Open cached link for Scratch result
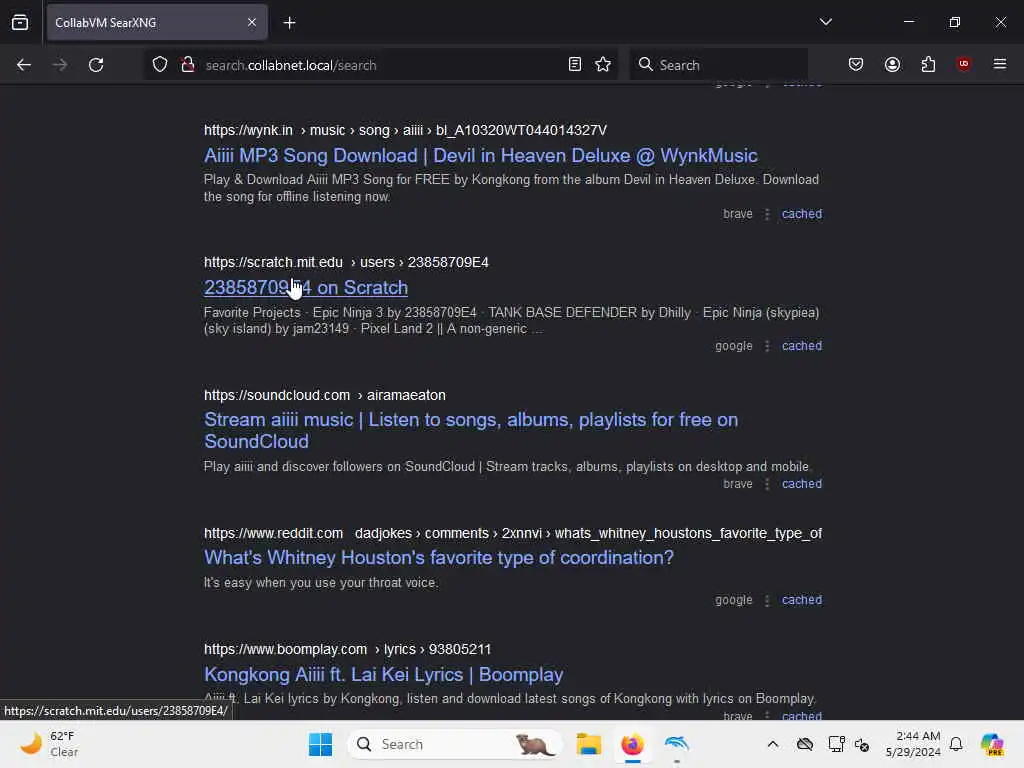The width and height of the screenshot is (1024, 768). click(802, 346)
